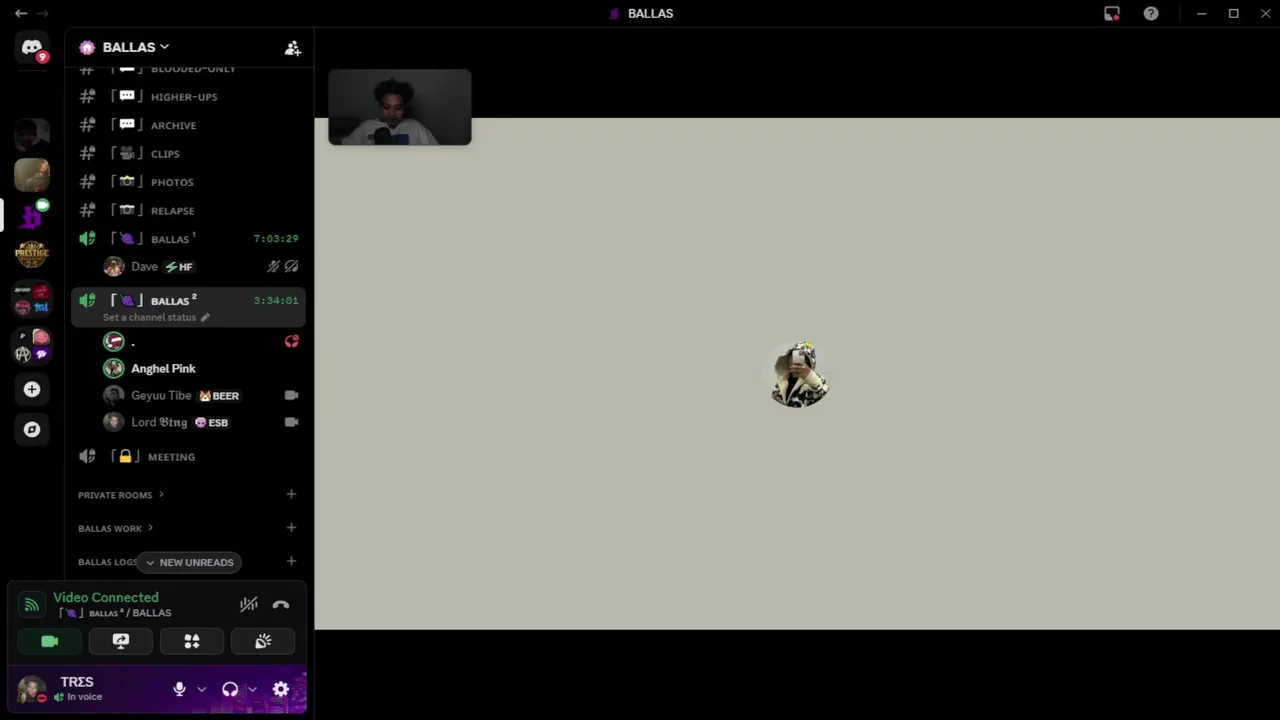1280x720 pixels.
Task: Open input device options arrow beside microphone
Action: [x=201, y=689]
